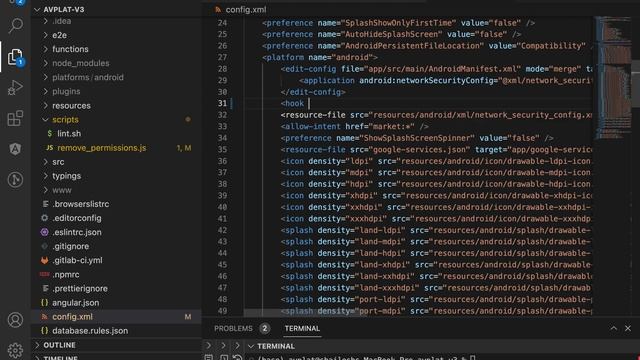640x360 pixels.
Task: Open lint.sh in the scripts folder
Action: (69, 133)
